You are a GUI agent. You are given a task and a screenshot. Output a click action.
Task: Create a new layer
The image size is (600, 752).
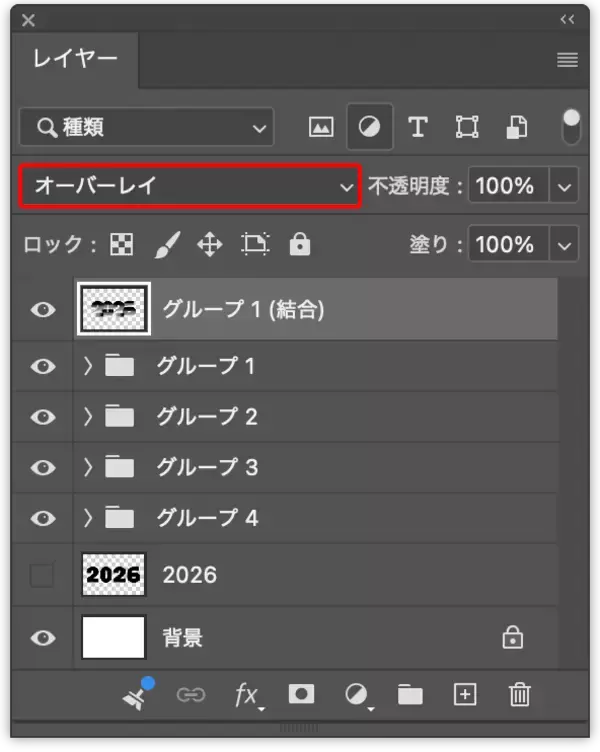(465, 694)
